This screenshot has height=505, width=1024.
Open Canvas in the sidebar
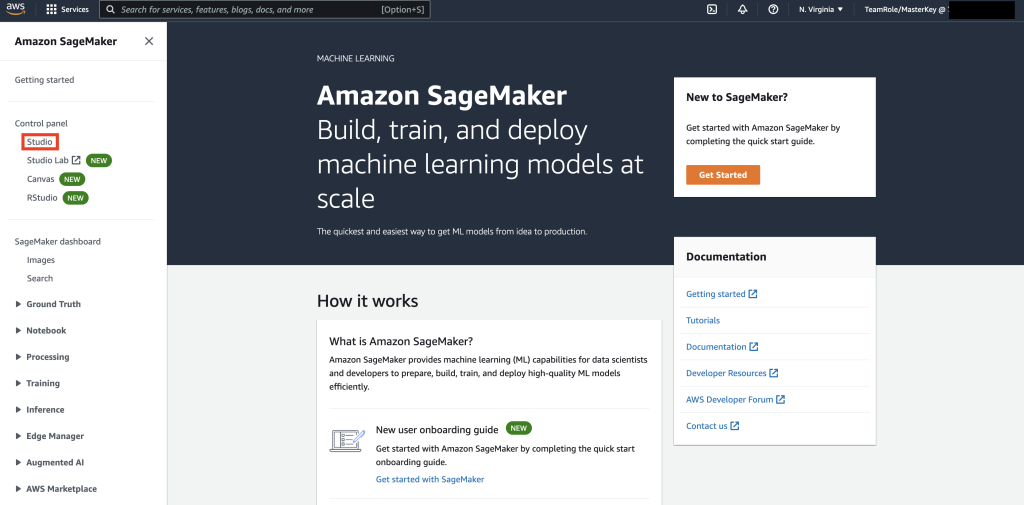click(40, 179)
